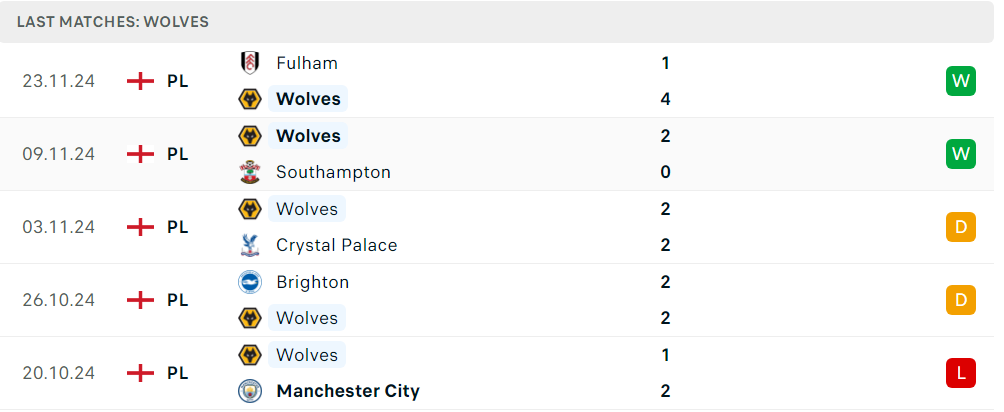This screenshot has width=1004, height=412.
Task: Click England flag on the 23.11.24 row
Action: tap(141, 81)
